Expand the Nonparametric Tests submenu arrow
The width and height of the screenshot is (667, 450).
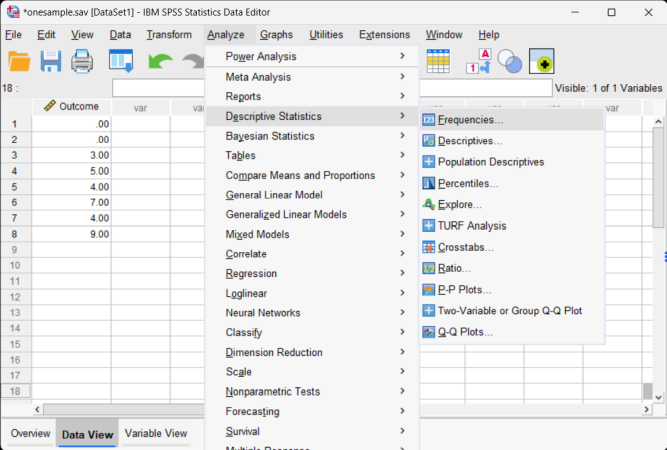tap(402, 391)
